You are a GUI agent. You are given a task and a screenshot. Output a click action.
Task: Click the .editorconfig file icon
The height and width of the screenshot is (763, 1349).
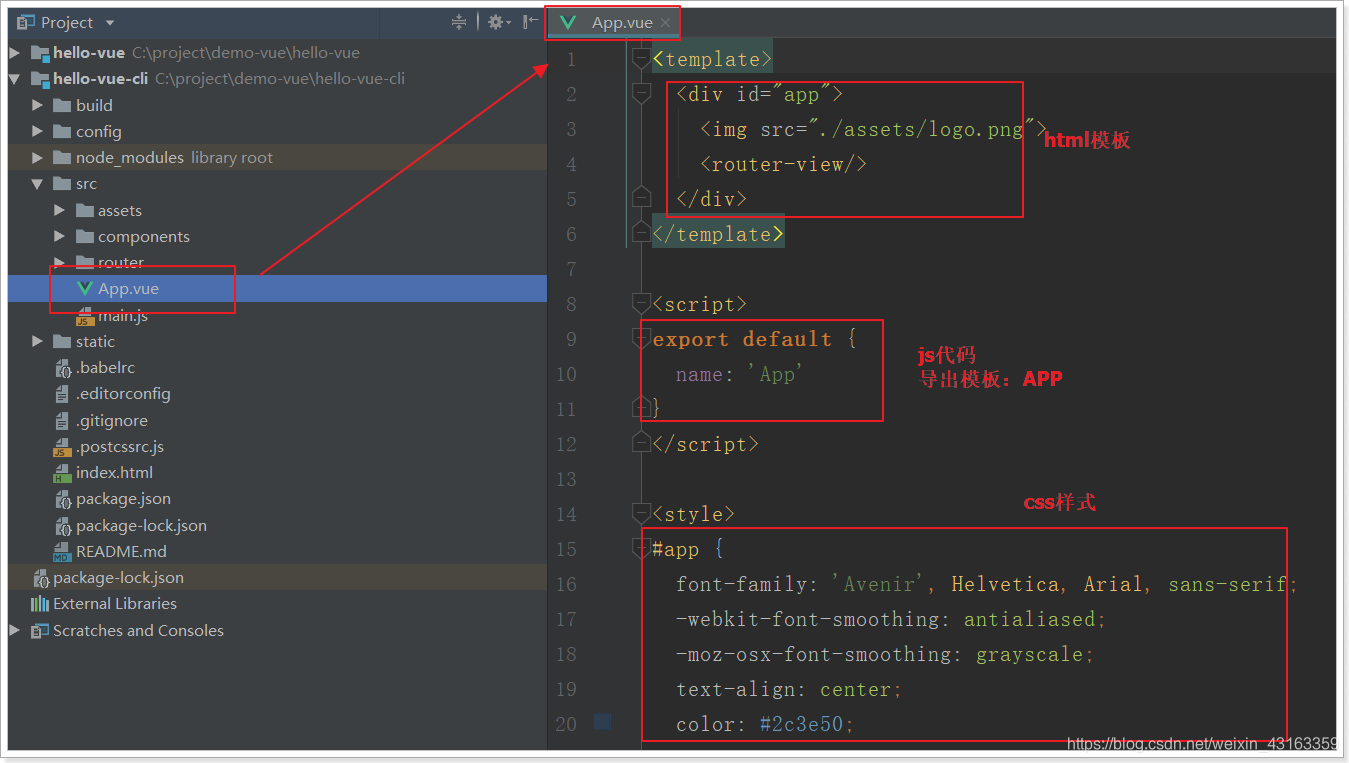click(63, 393)
